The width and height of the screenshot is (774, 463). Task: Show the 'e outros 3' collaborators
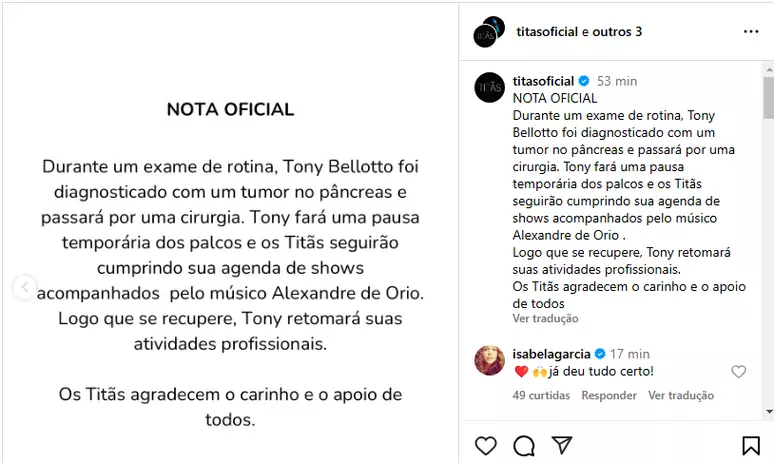pos(612,32)
